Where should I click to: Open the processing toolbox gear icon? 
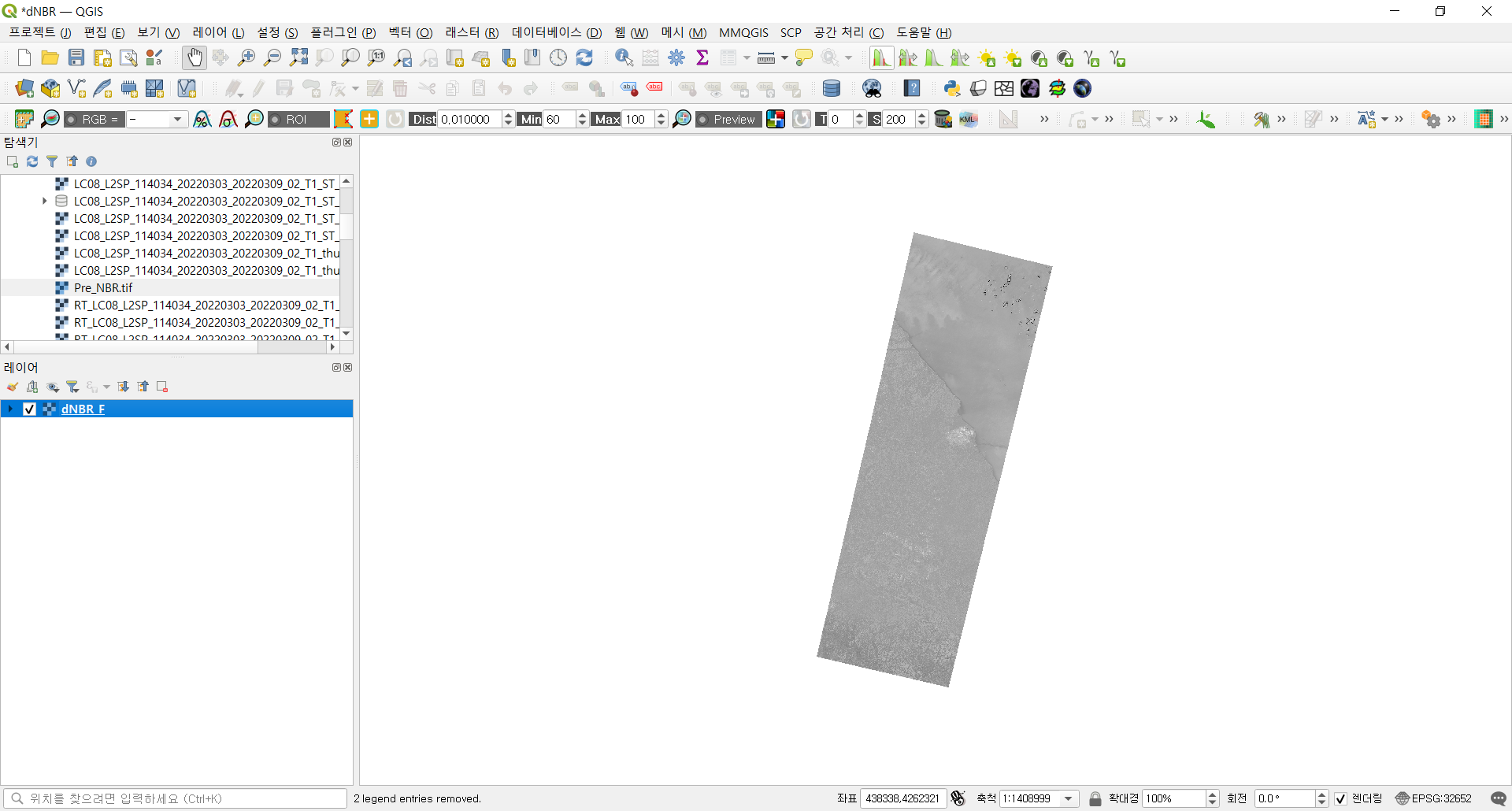click(x=676, y=57)
